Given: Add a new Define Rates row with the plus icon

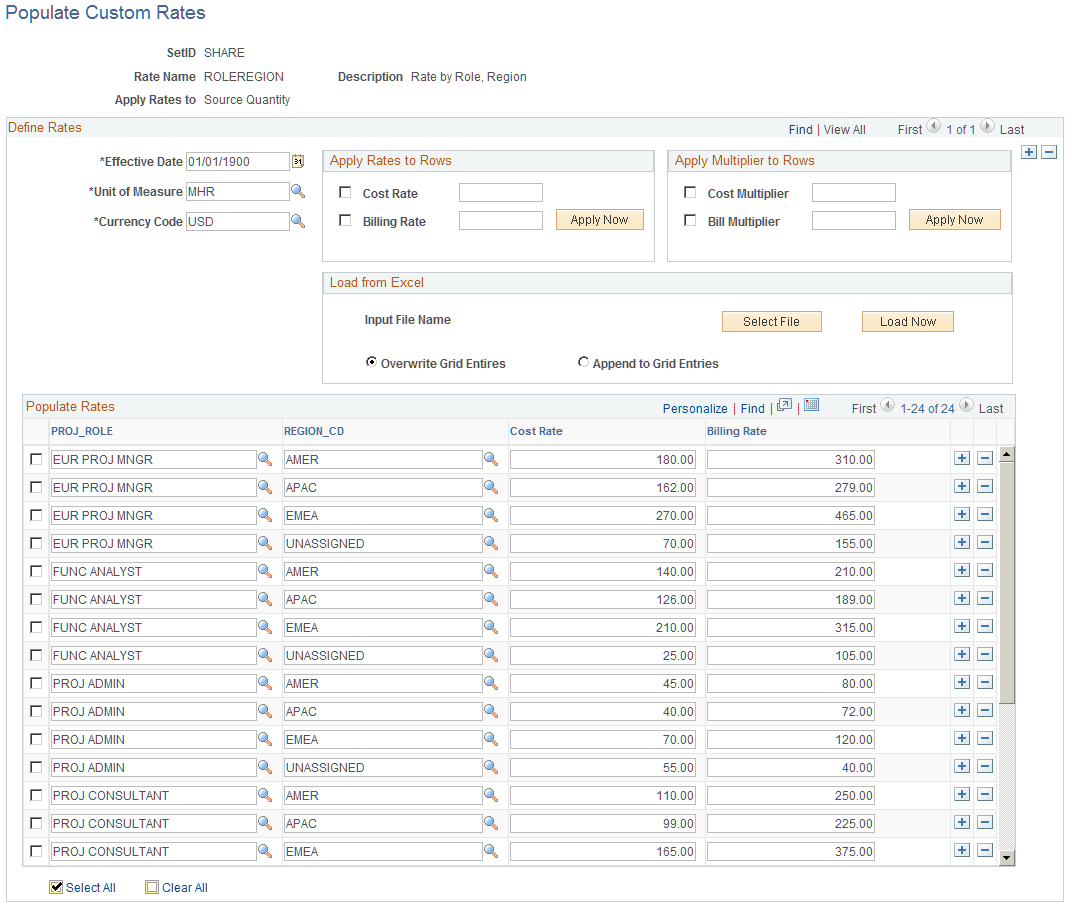Looking at the screenshot, I should 1029,152.
